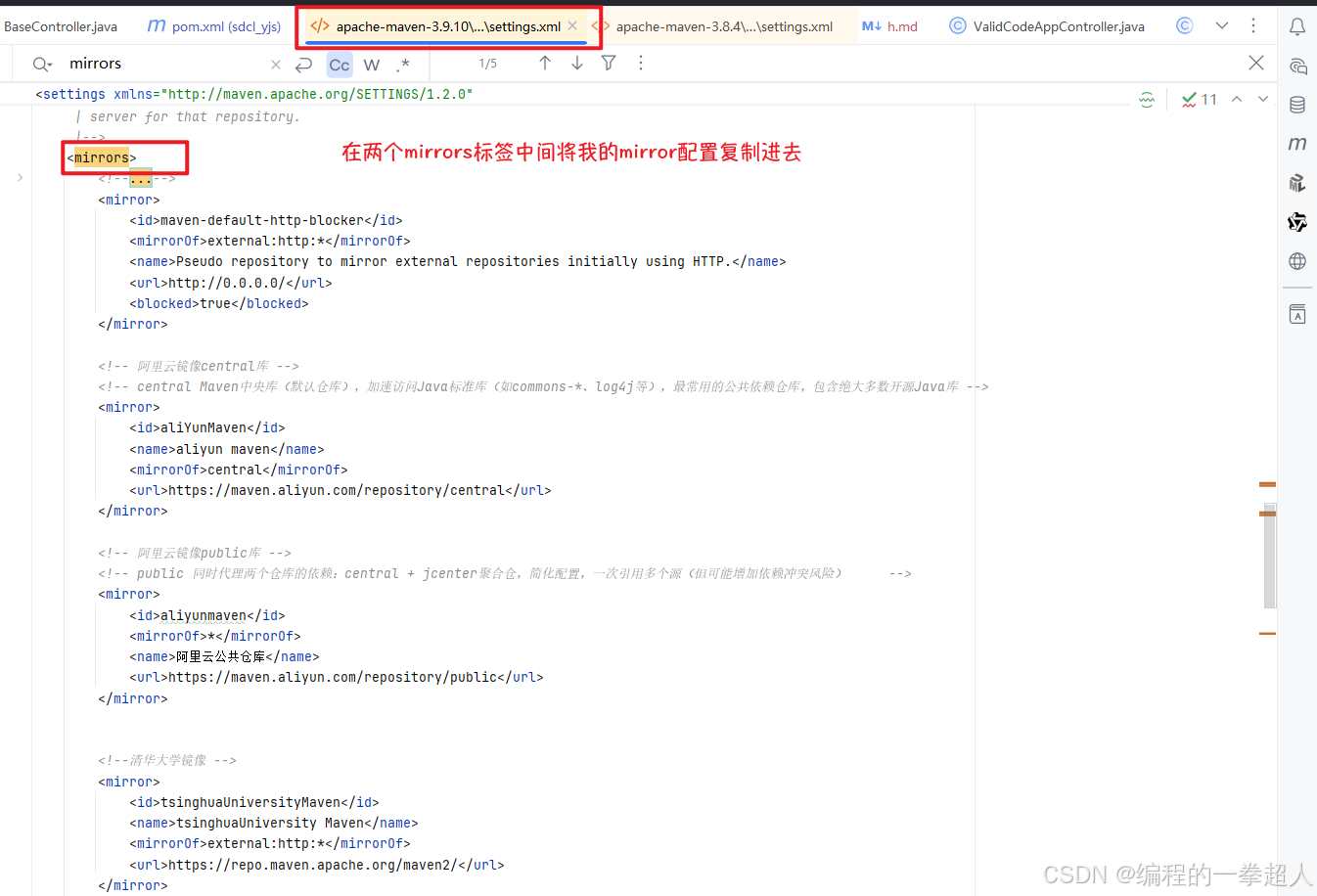Open the Maven tool window
Viewport: 1317px width, 896px height.
coord(1297,144)
